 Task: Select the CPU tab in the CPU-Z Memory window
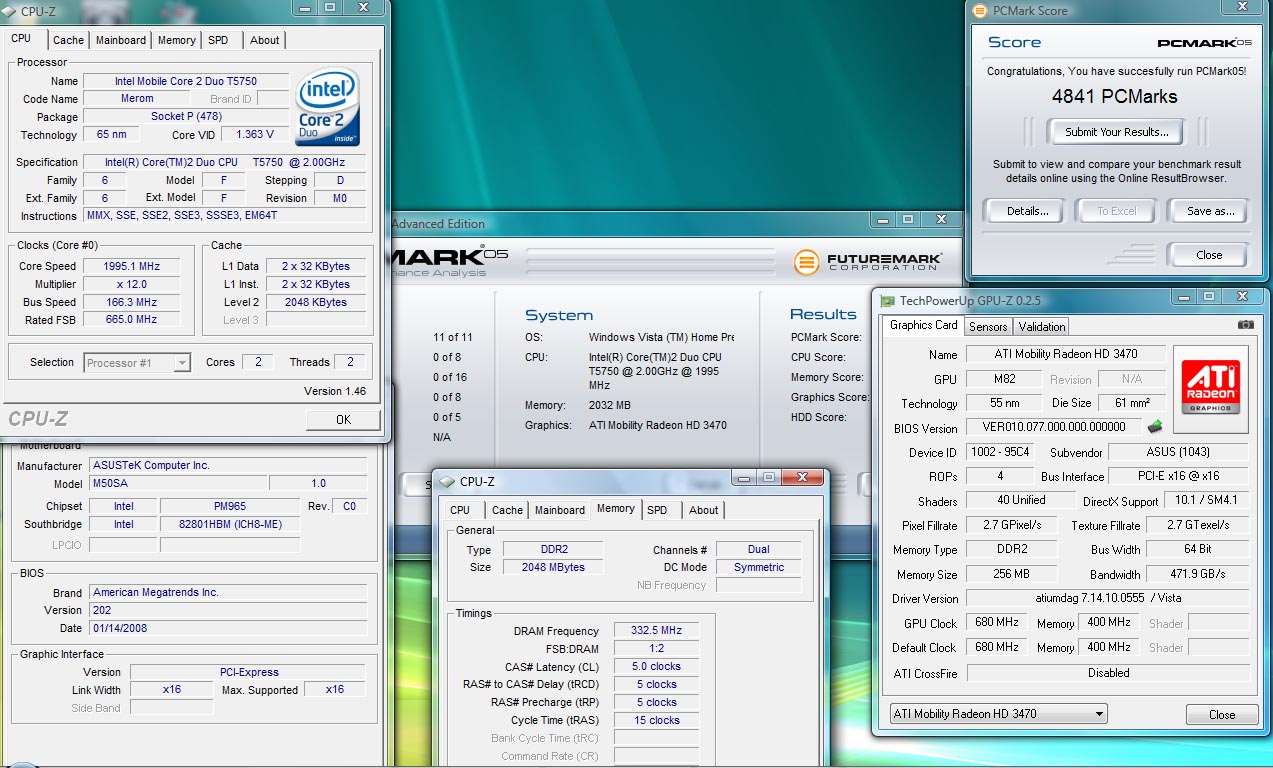coord(460,510)
